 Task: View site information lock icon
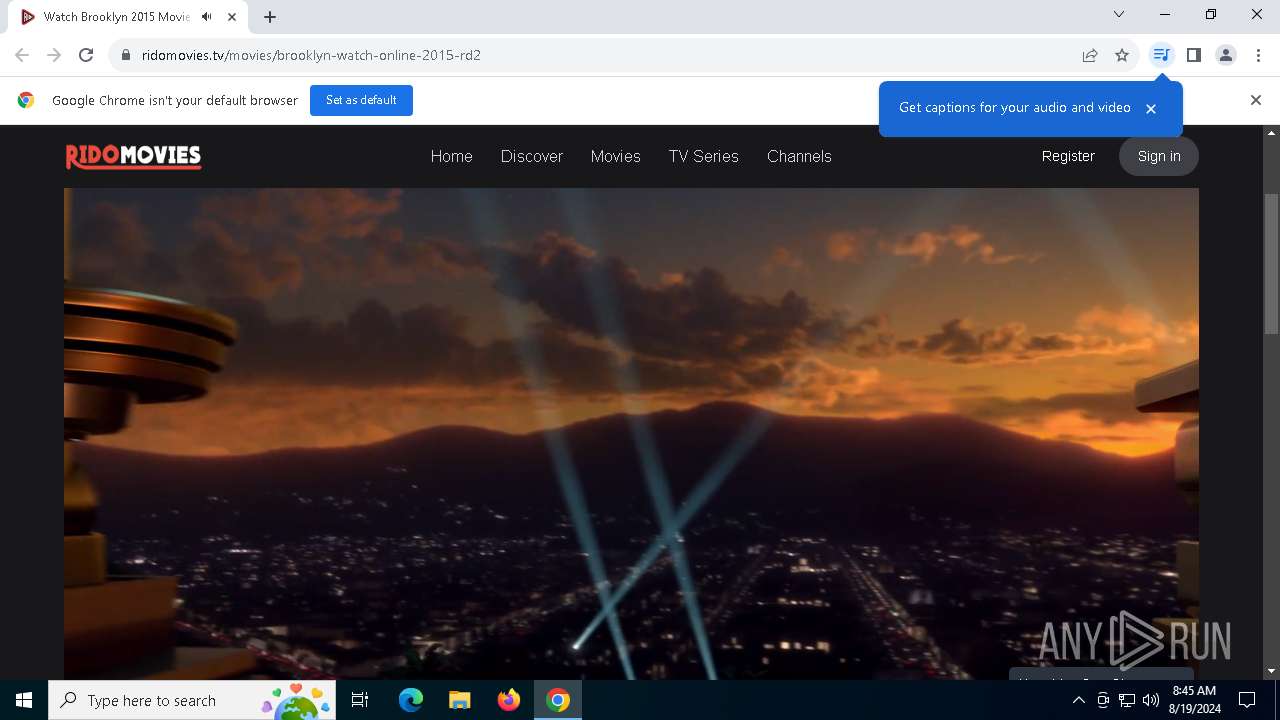coord(125,55)
